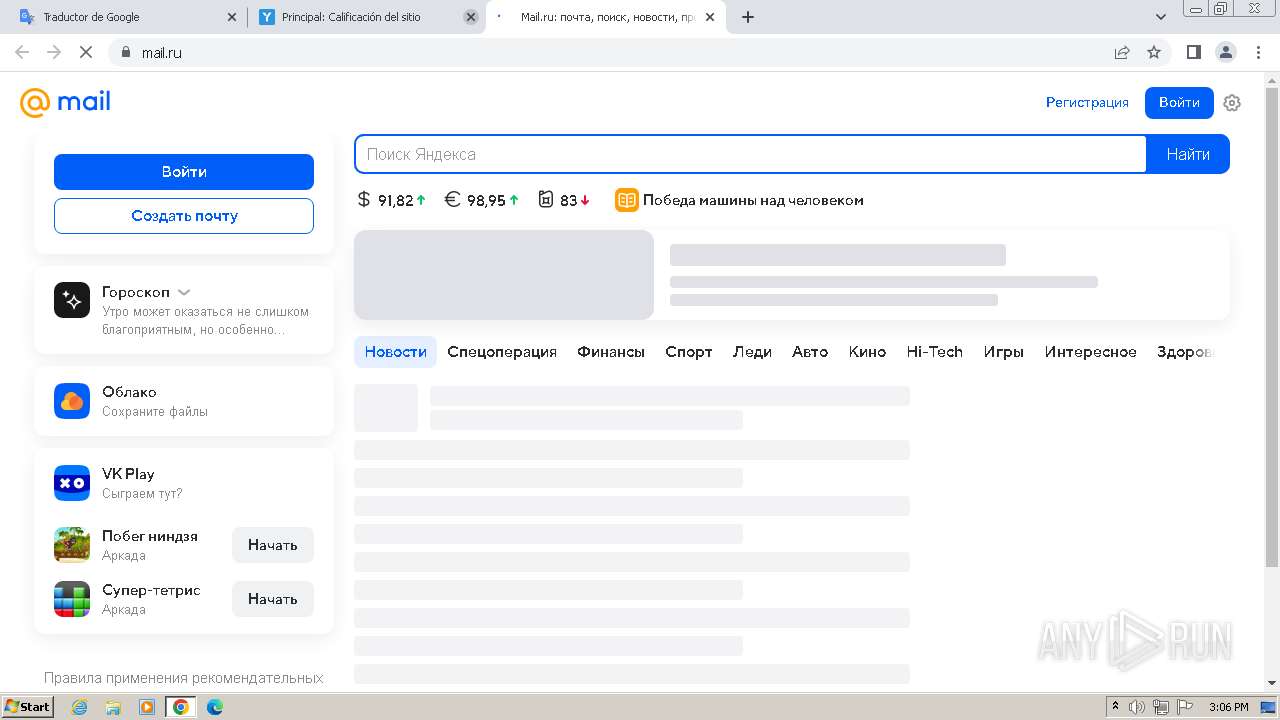1280x720 pixels.
Task: Close the Traductor de Google tab
Action: coord(232,17)
